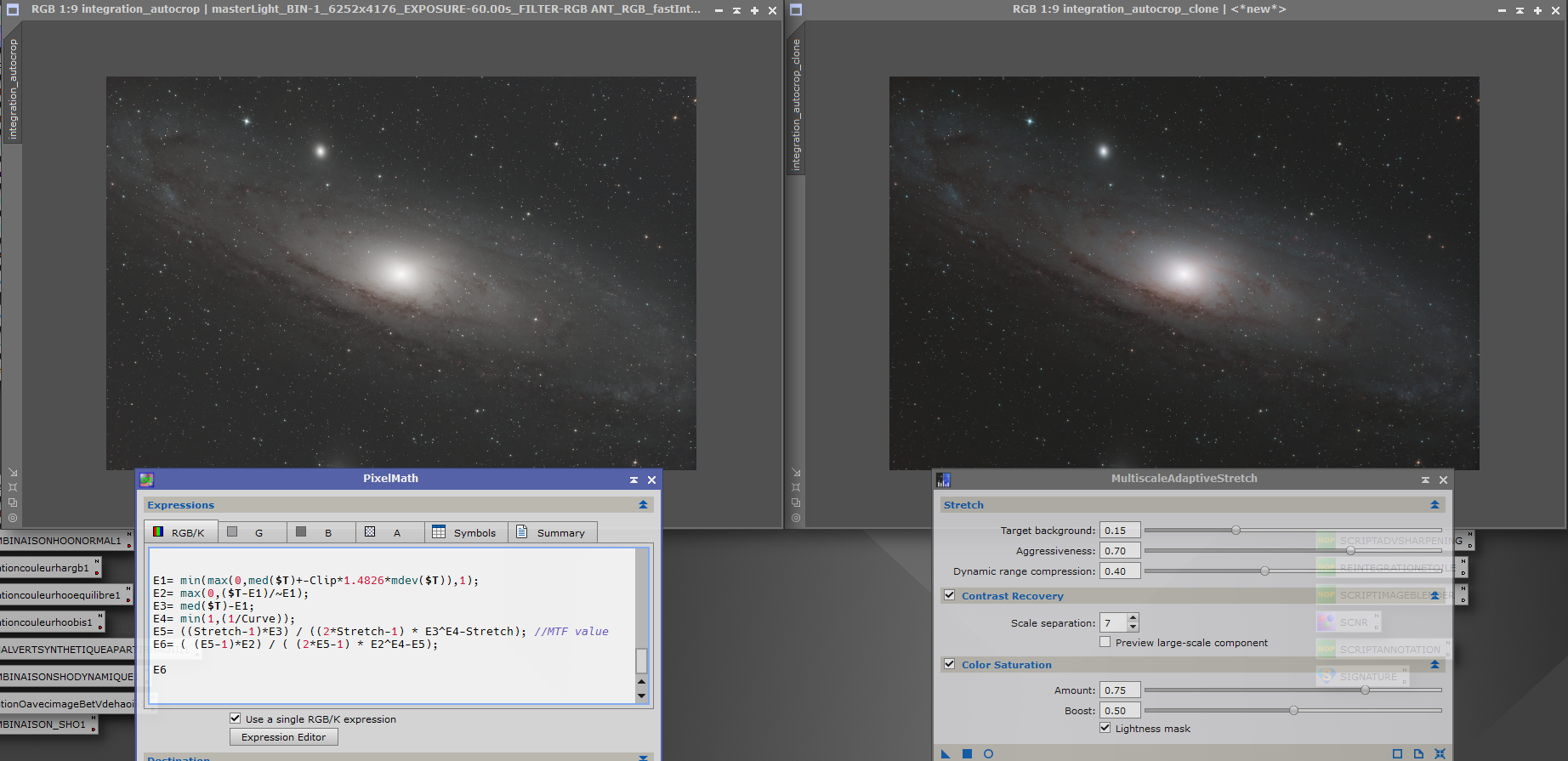Click the arrow icon at bottom-left of integration_autocrop window

point(13,472)
